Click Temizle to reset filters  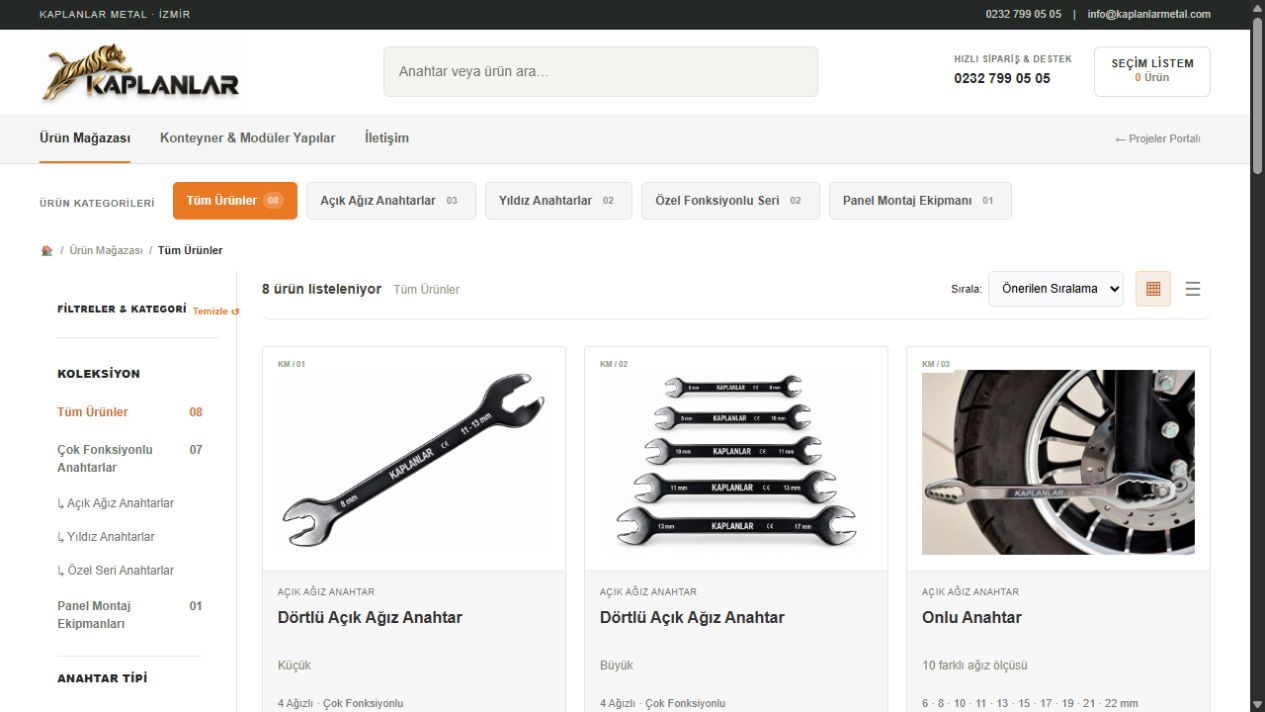click(x=216, y=311)
